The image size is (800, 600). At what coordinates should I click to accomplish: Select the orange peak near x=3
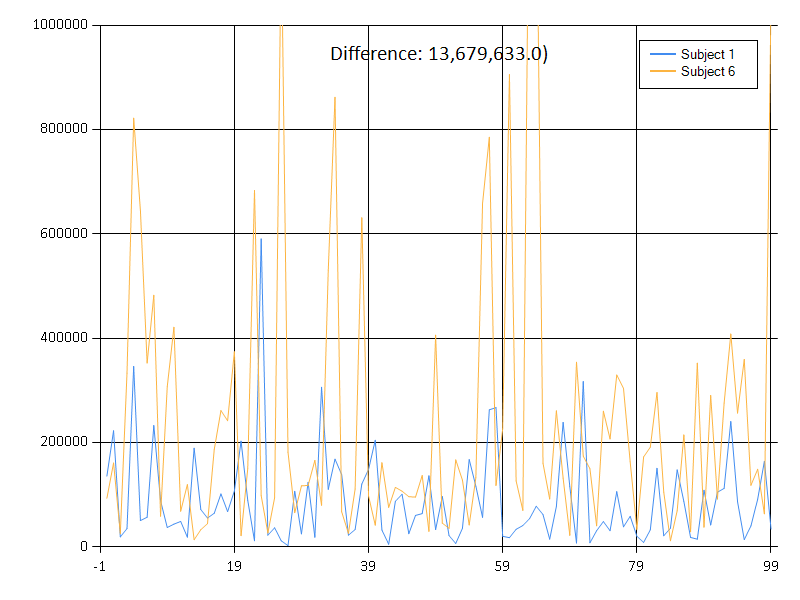point(133,118)
